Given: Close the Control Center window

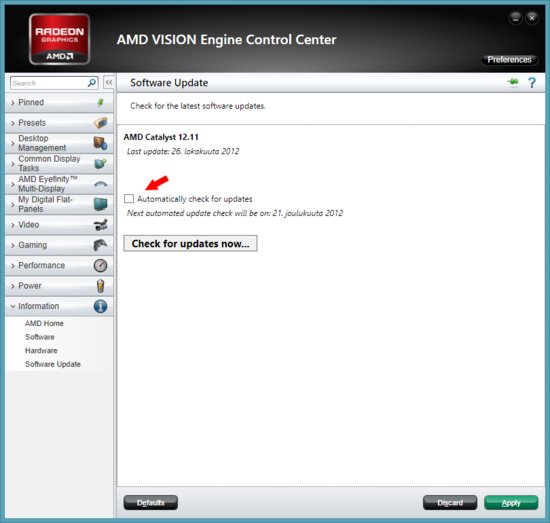Looking at the screenshot, I should coord(532,18).
